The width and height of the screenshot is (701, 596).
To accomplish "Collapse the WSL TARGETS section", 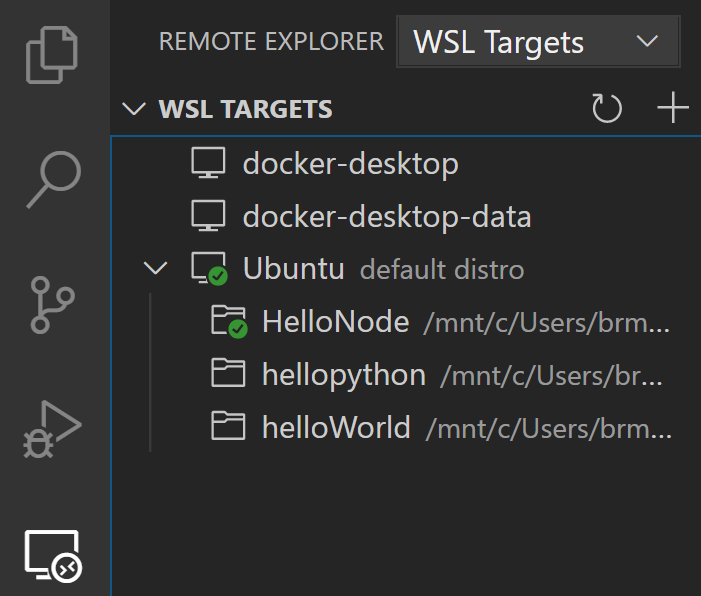I will tap(133, 108).
